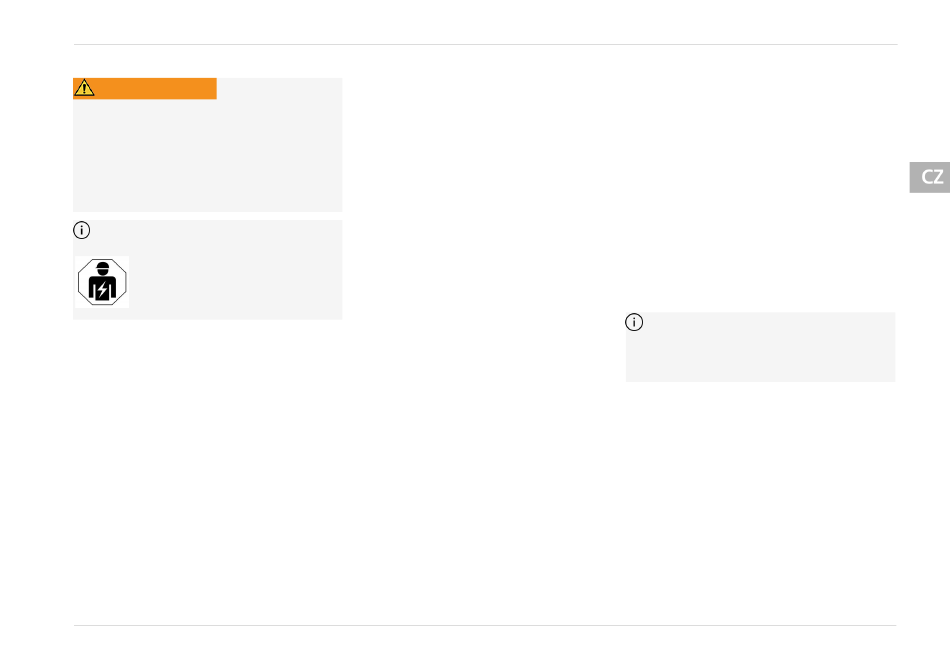This screenshot has height=670, width=950.
Task: Click the top horizontal header rule line
Action: tap(485, 44)
